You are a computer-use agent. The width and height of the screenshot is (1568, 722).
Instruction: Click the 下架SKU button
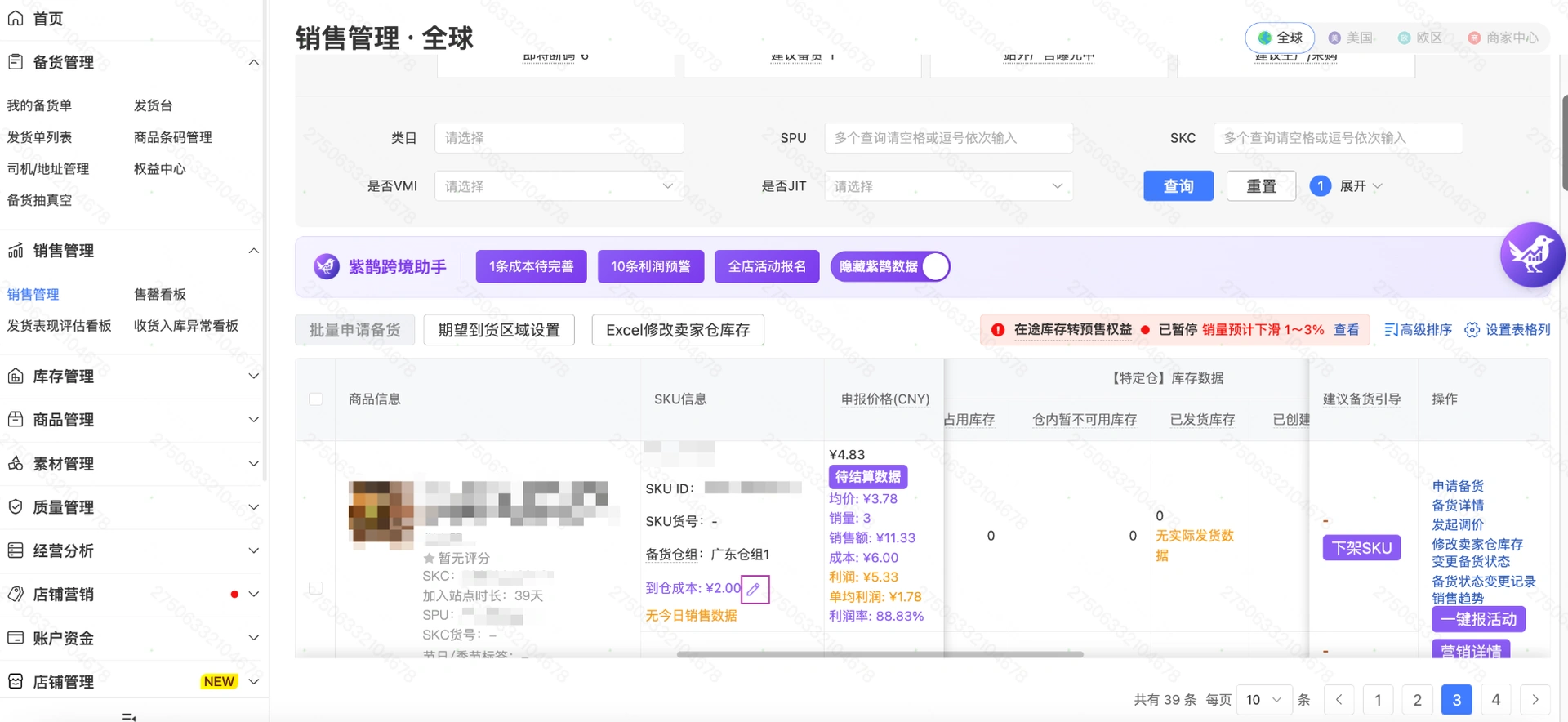(x=1361, y=548)
